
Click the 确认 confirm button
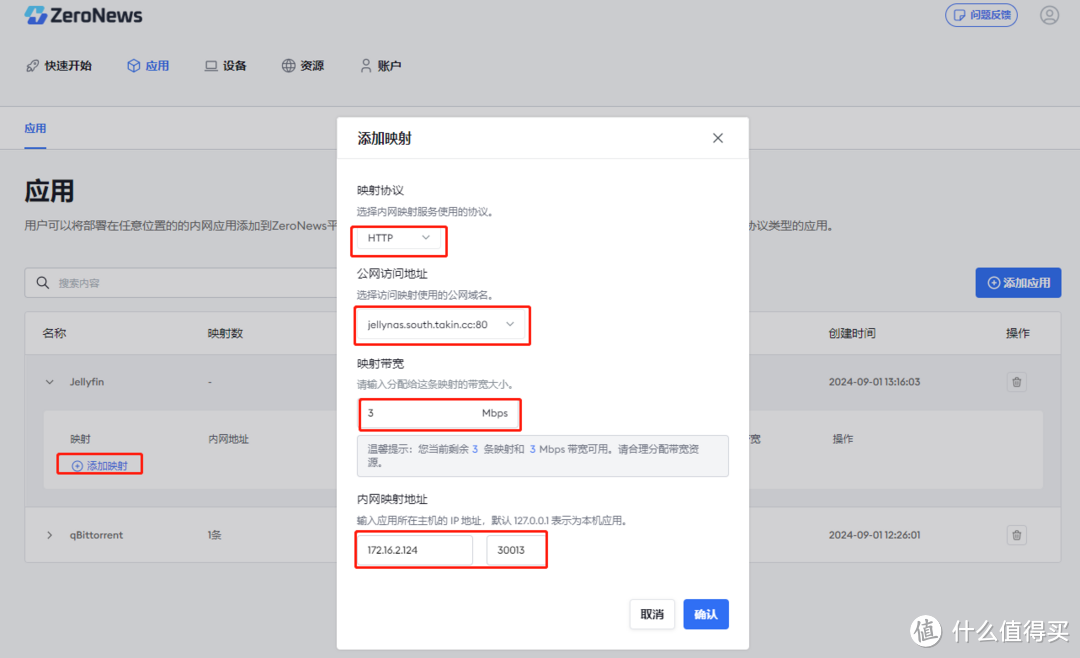[705, 614]
